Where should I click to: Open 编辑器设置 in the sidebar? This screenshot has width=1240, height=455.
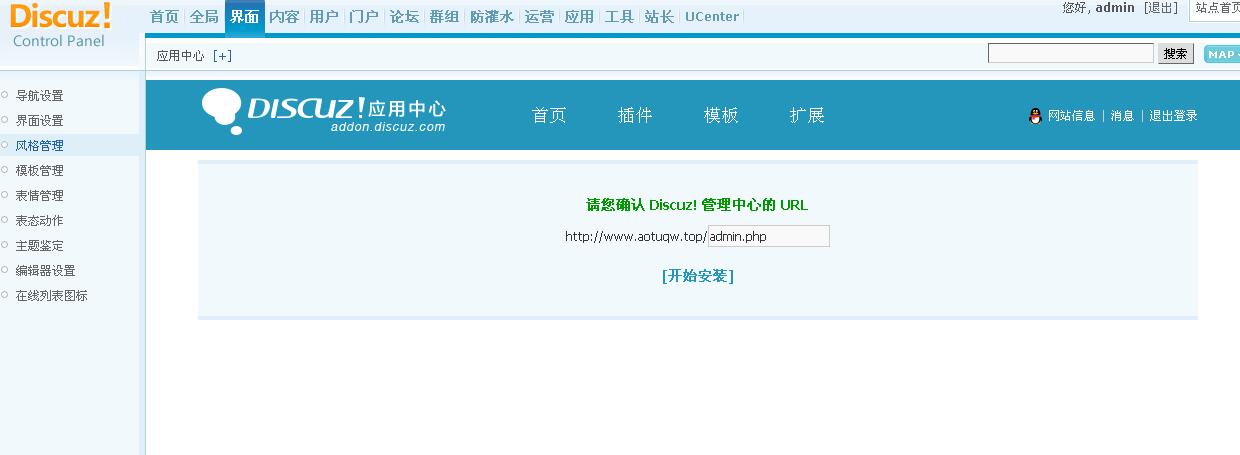pos(45,271)
